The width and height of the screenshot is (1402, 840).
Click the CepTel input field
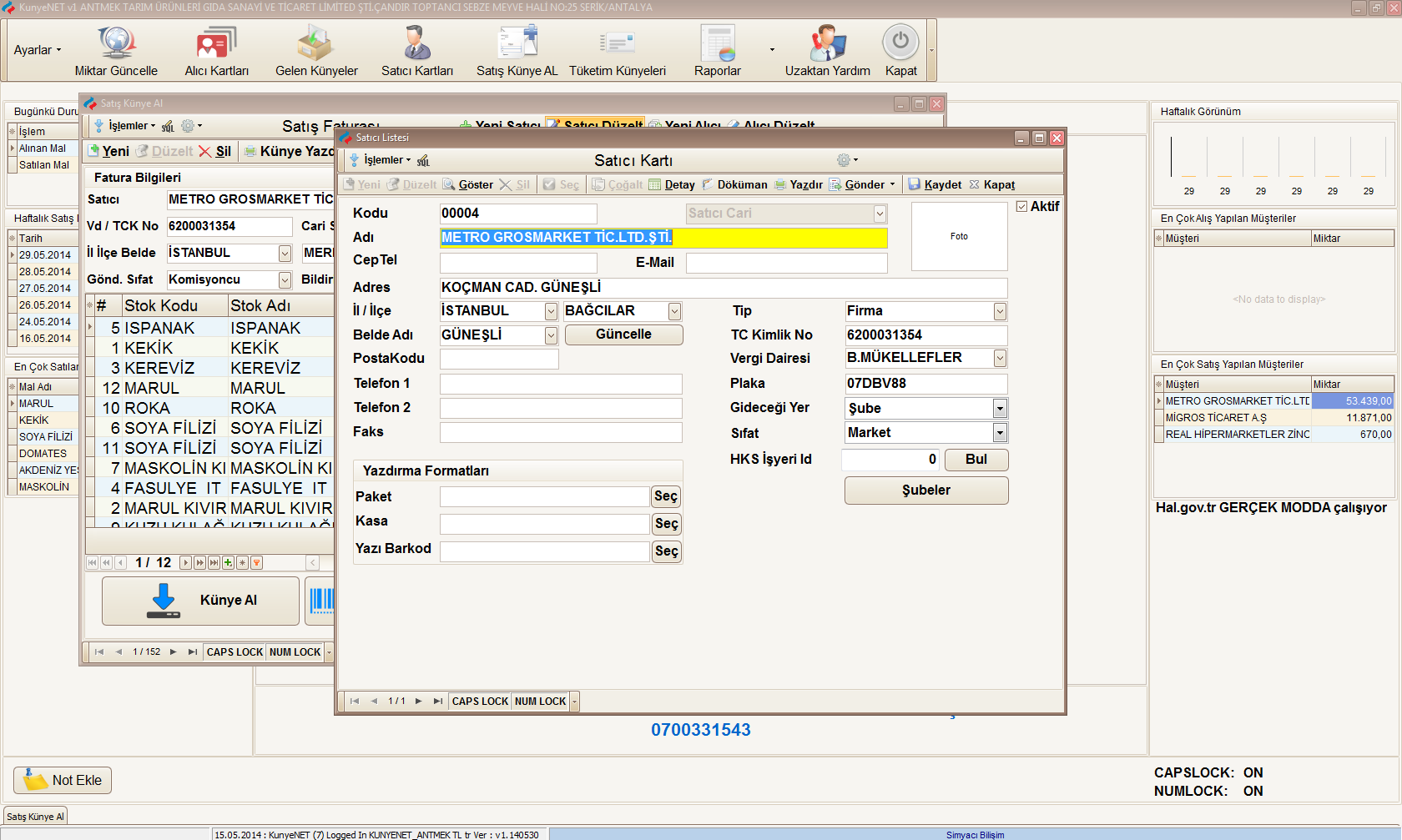[518, 263]
